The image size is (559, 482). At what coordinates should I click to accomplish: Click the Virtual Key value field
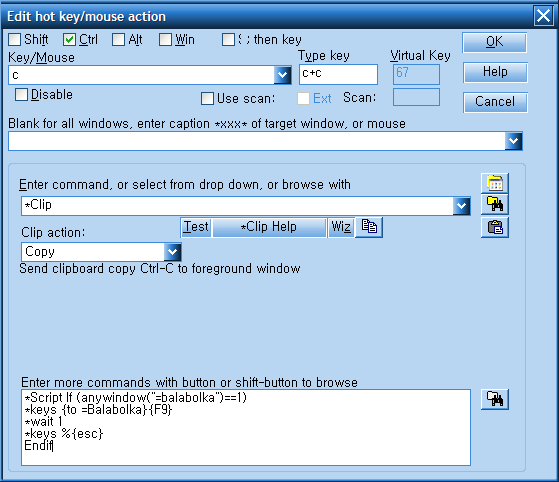pyautogui.click(x=416, y=74)
